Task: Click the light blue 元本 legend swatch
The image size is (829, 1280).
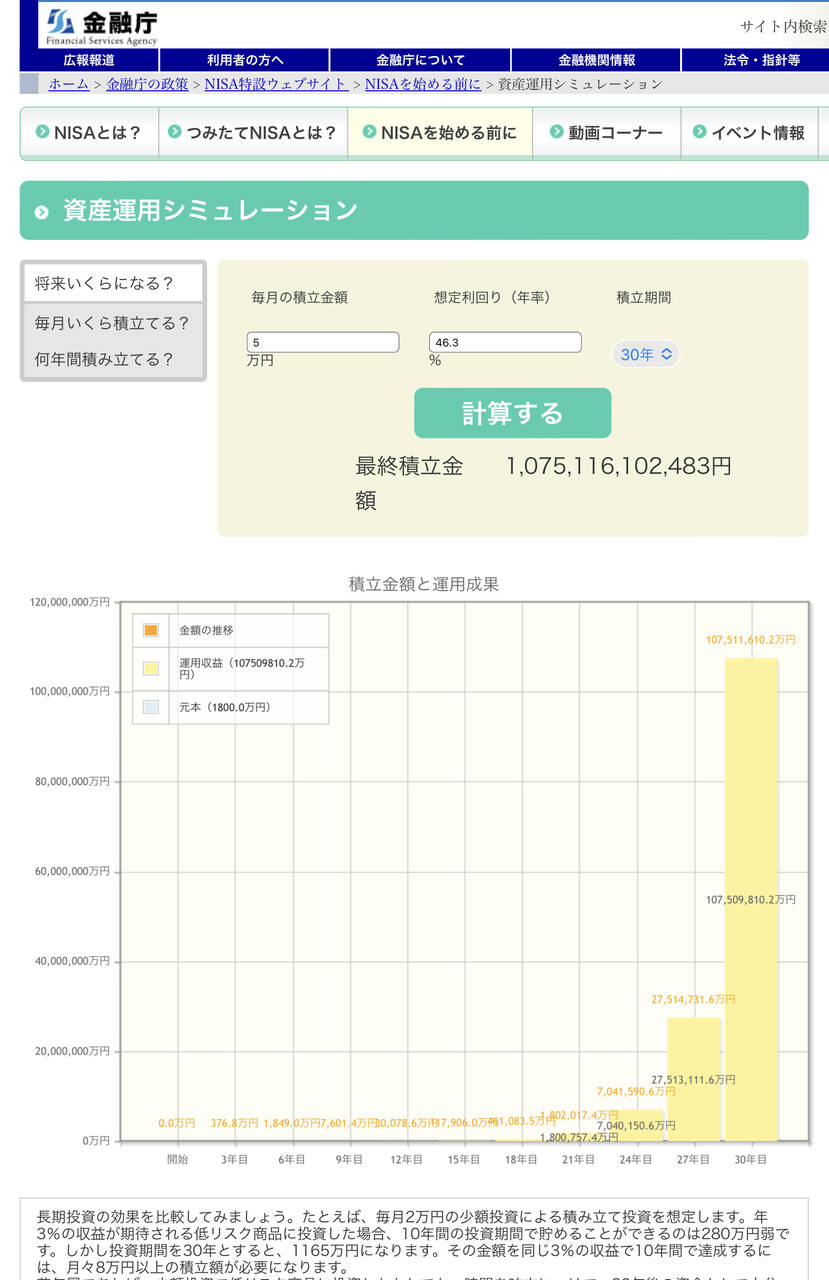Action: point(151,707)
